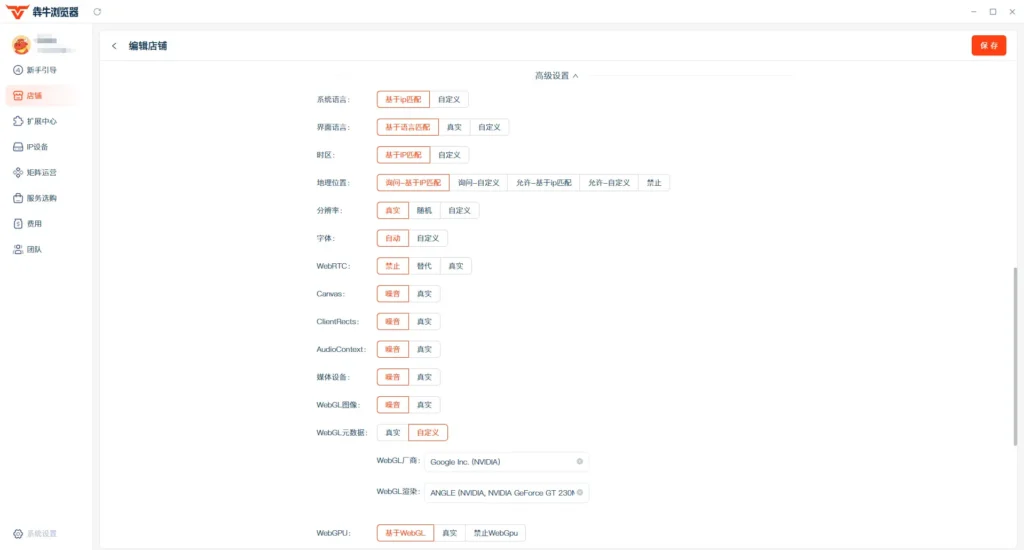Switch to 团队 in the sidebar menu
The width and height of the screenshot is (1024, 550).
[x=28, y=249]
